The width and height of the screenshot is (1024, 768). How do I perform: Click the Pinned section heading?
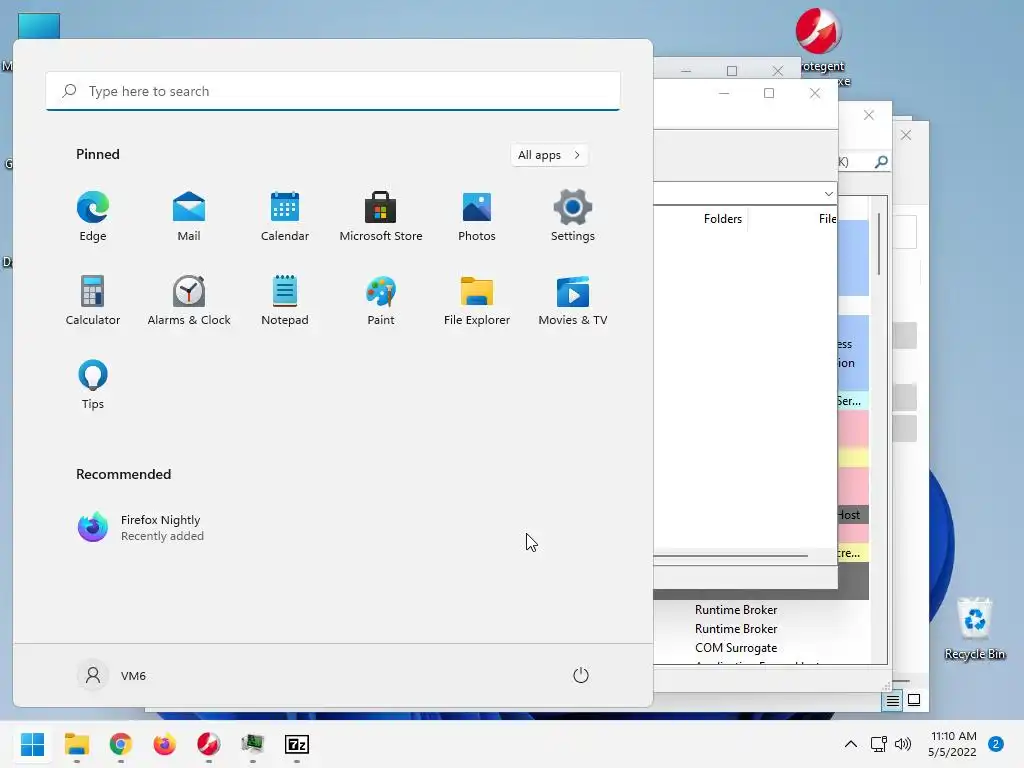98,154
